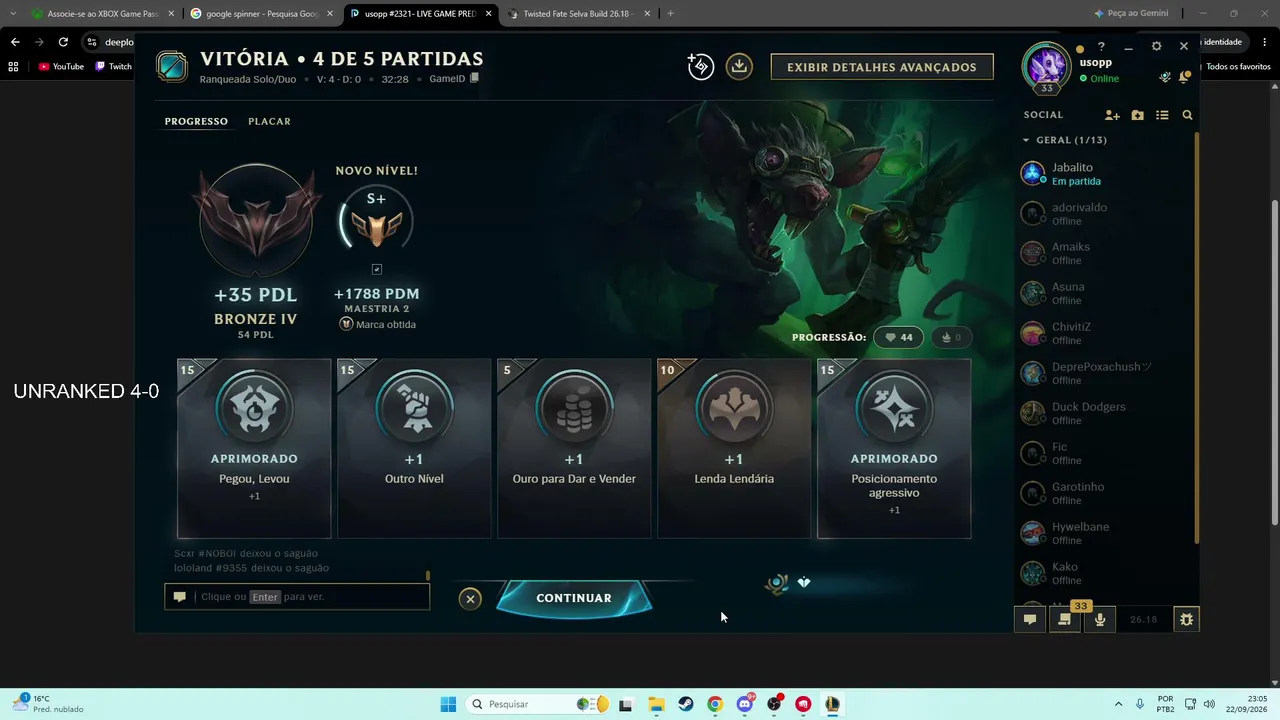Select friend Duck Dodgers in the list
The image size is (1280, 720).
1104,413
